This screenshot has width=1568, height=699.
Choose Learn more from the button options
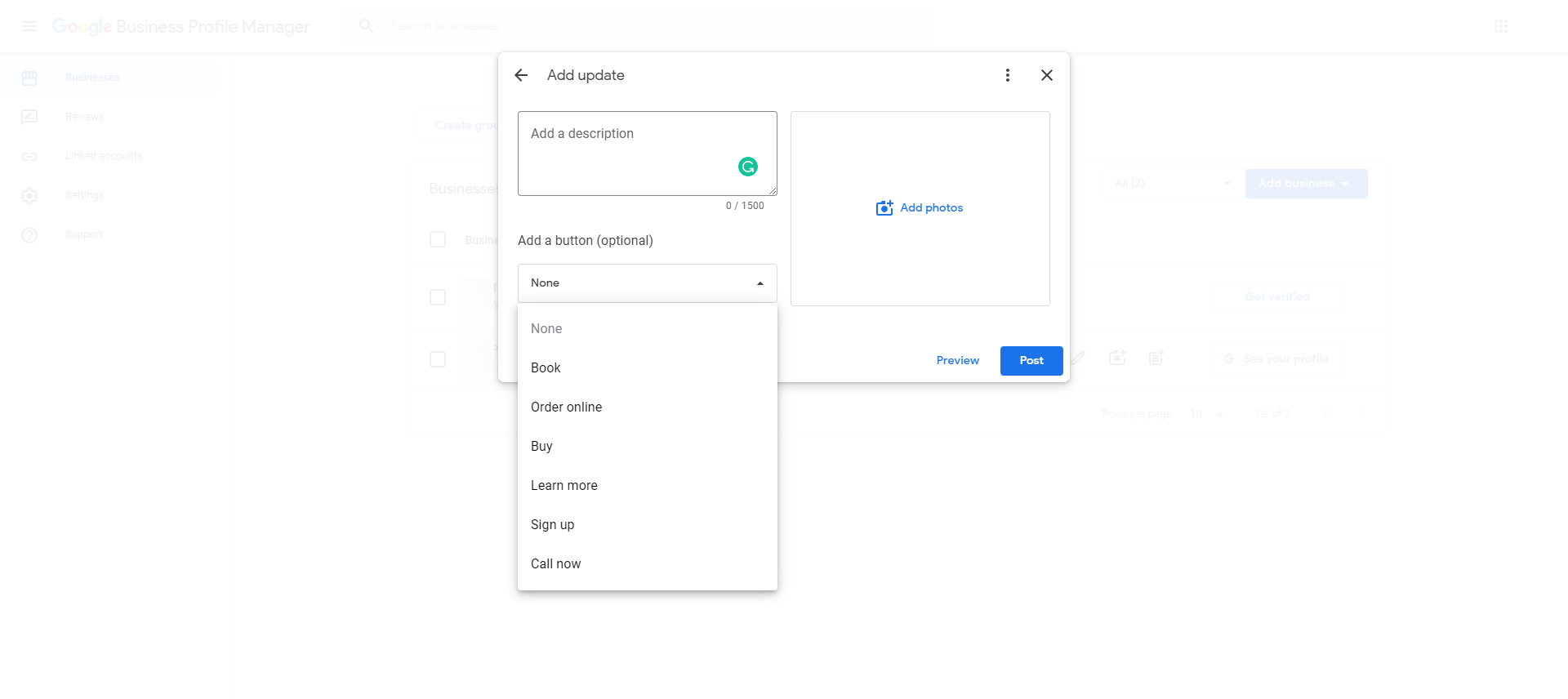pos(648,485)
